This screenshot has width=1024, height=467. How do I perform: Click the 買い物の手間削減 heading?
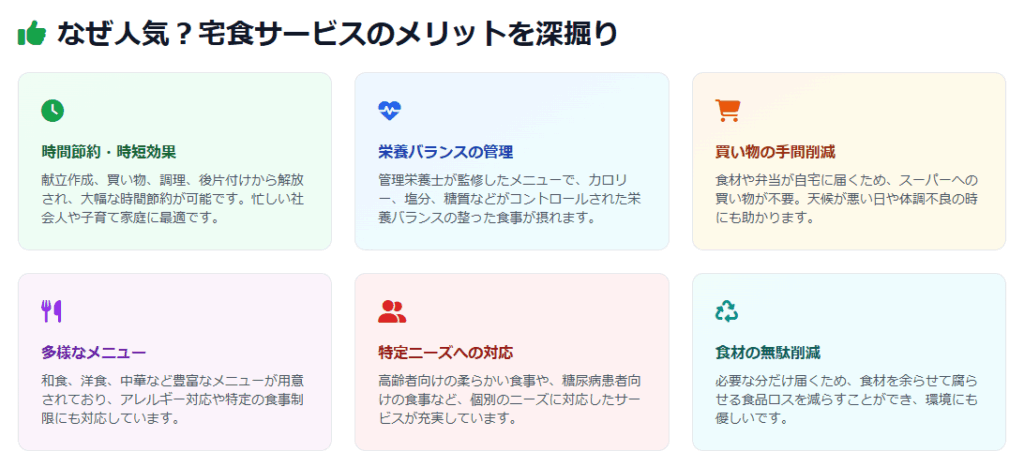(x=775, y=152)
